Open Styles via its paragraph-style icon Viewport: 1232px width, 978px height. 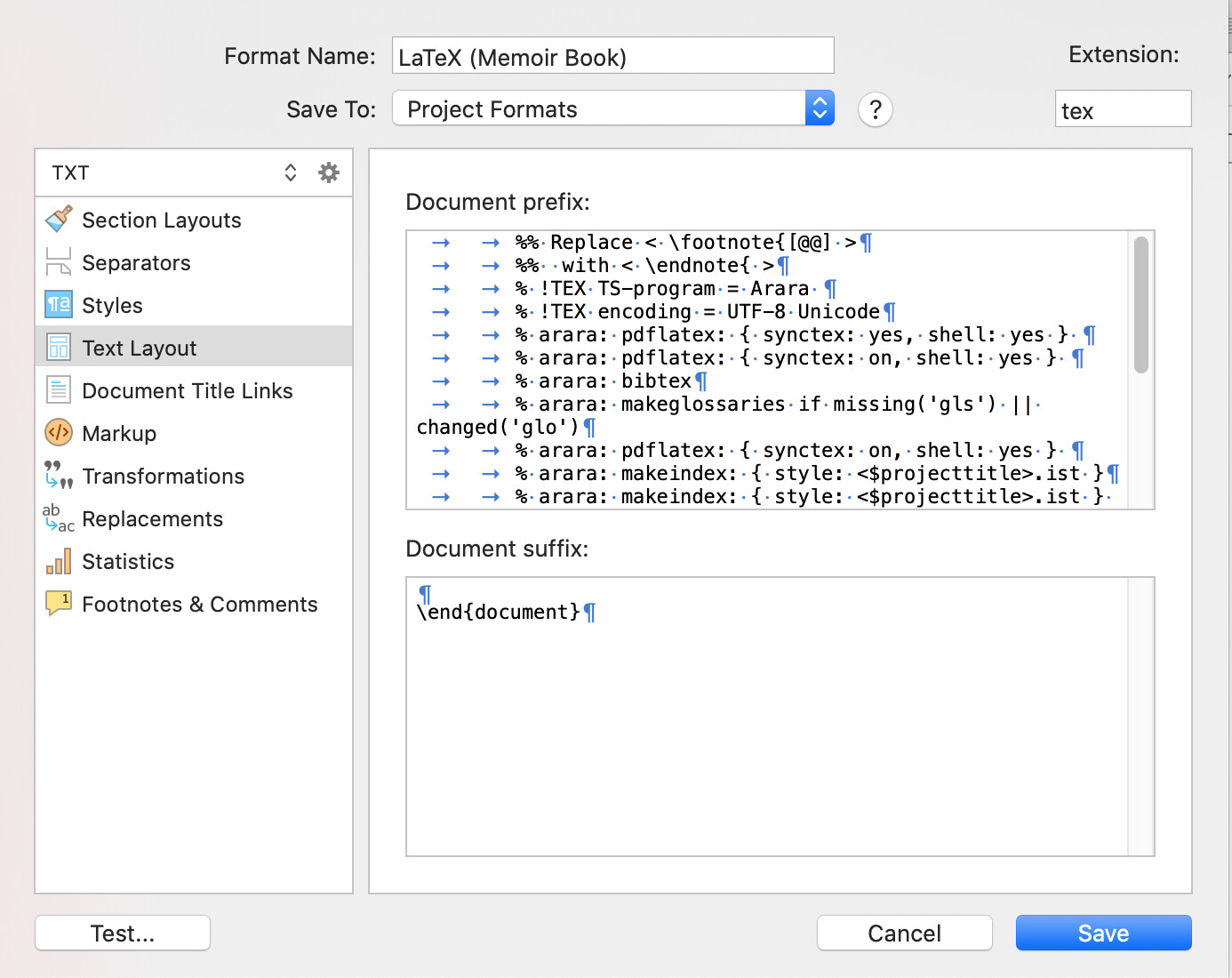[57, 305]
